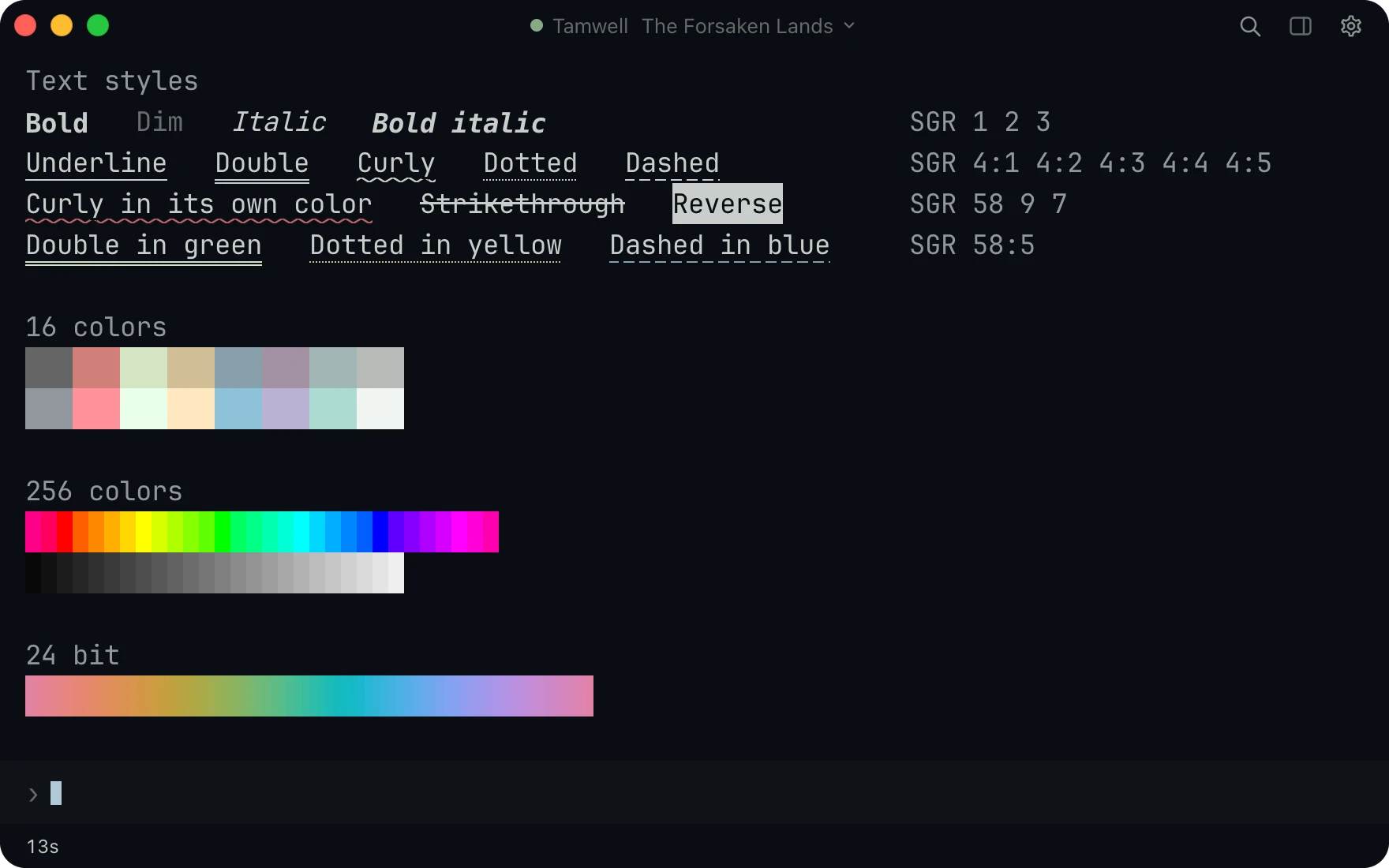Click the 'Dashed' underlined word
Image resolution: width=1389 pixels, height=868 pixels.
[672, 164]
